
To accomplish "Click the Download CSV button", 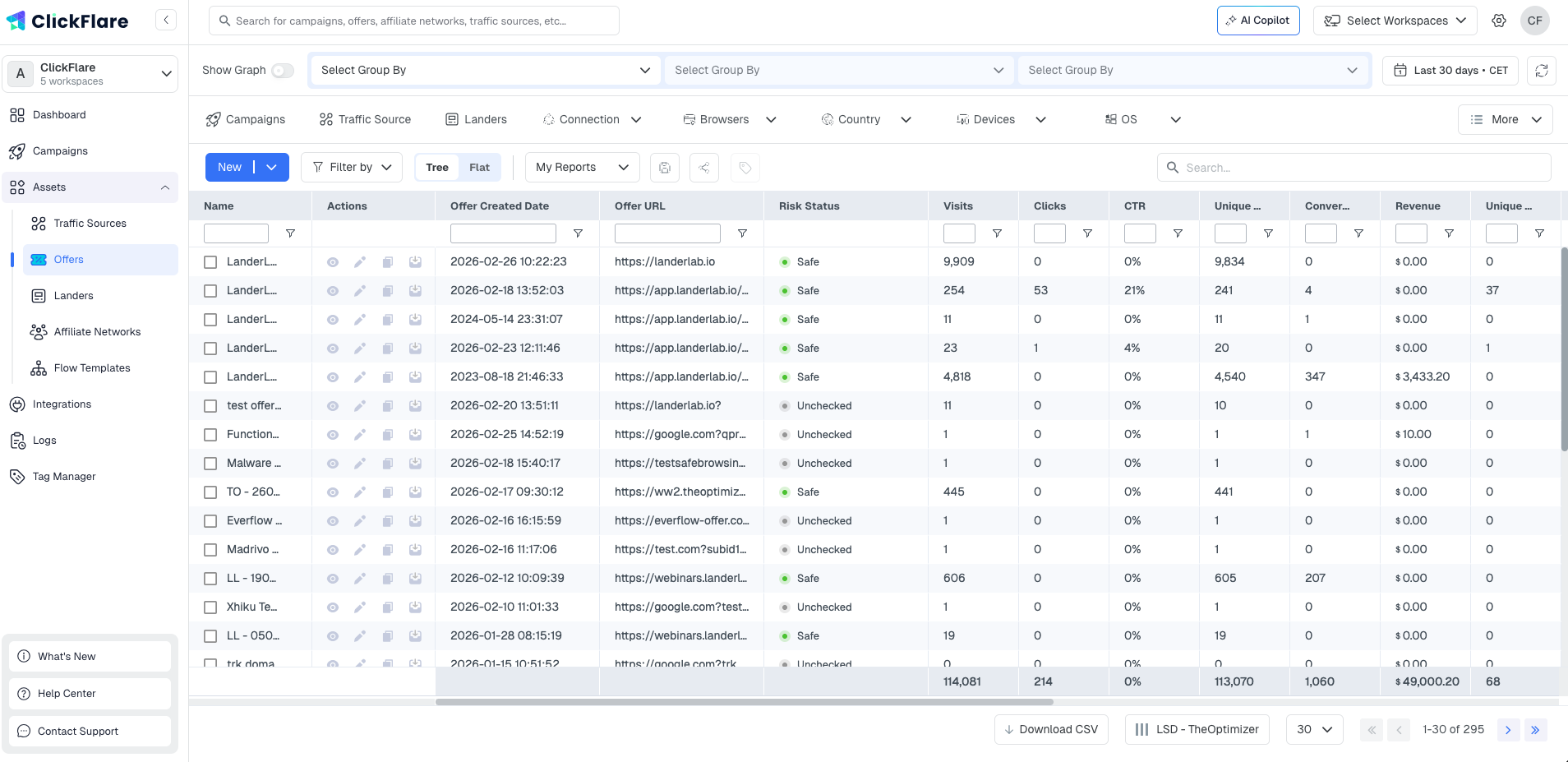I will tap(1051, 729).
